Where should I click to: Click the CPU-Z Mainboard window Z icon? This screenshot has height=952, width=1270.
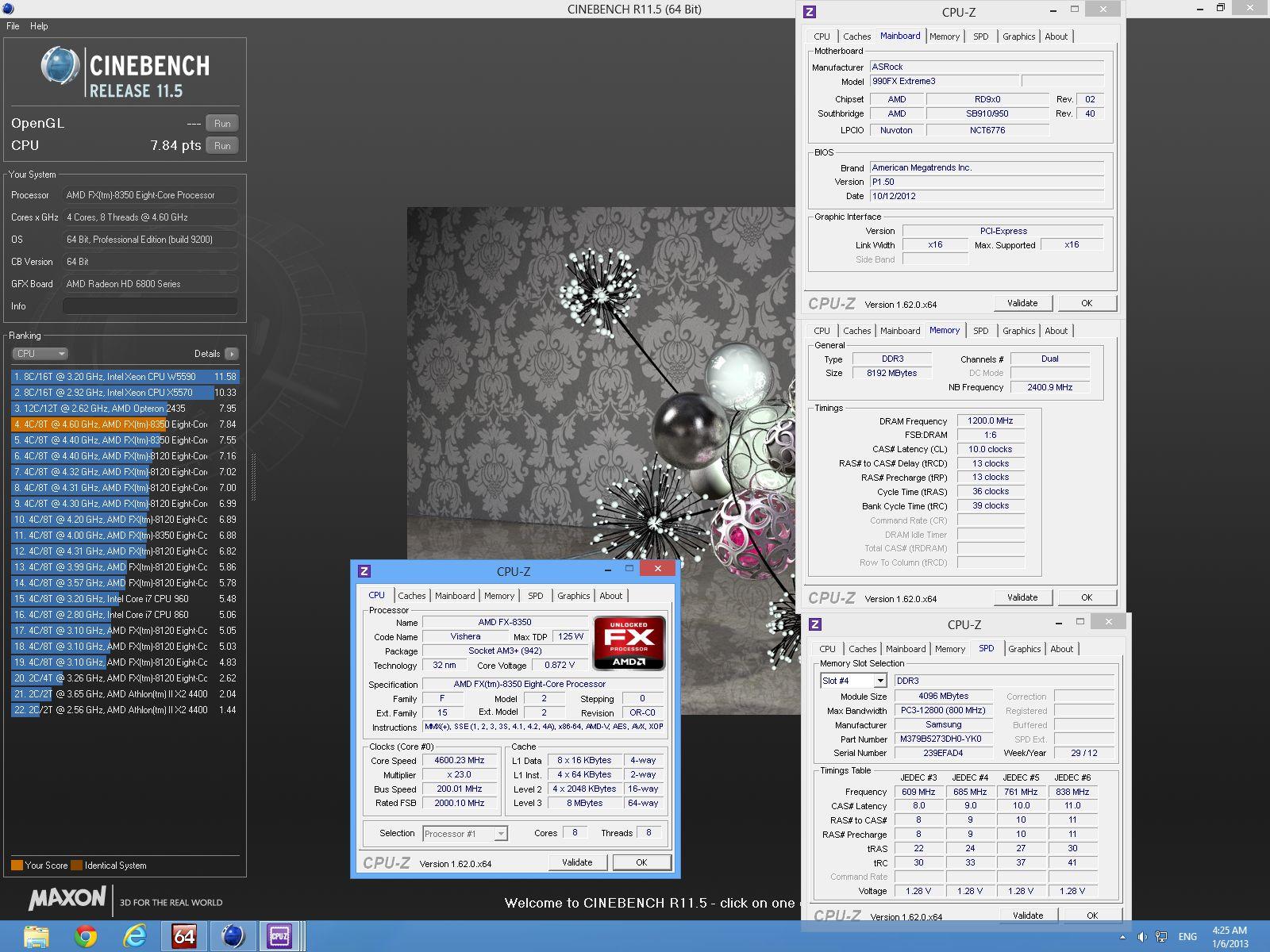(810, 12)
